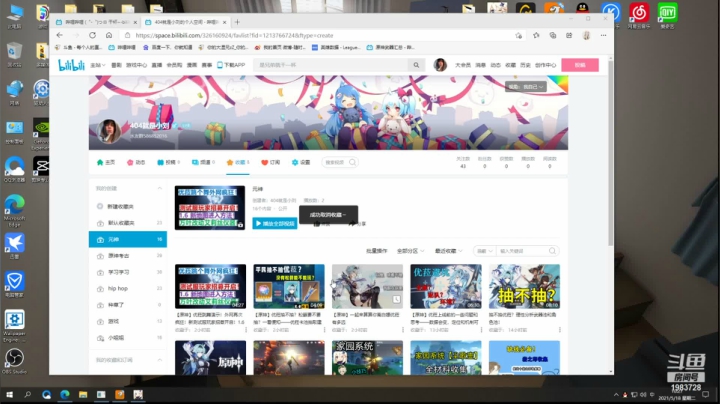Select 原神考古 folder
Viewport: 720px width, 404px height.
128,256
